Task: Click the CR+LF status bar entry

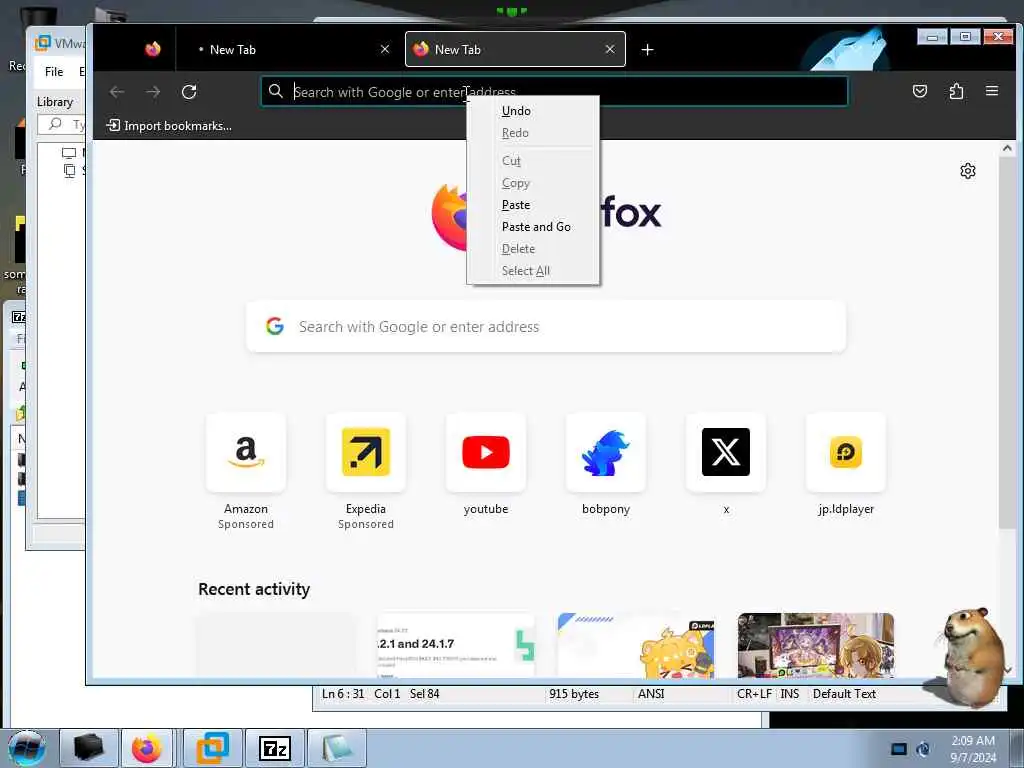Action: (x=754, y=694)
